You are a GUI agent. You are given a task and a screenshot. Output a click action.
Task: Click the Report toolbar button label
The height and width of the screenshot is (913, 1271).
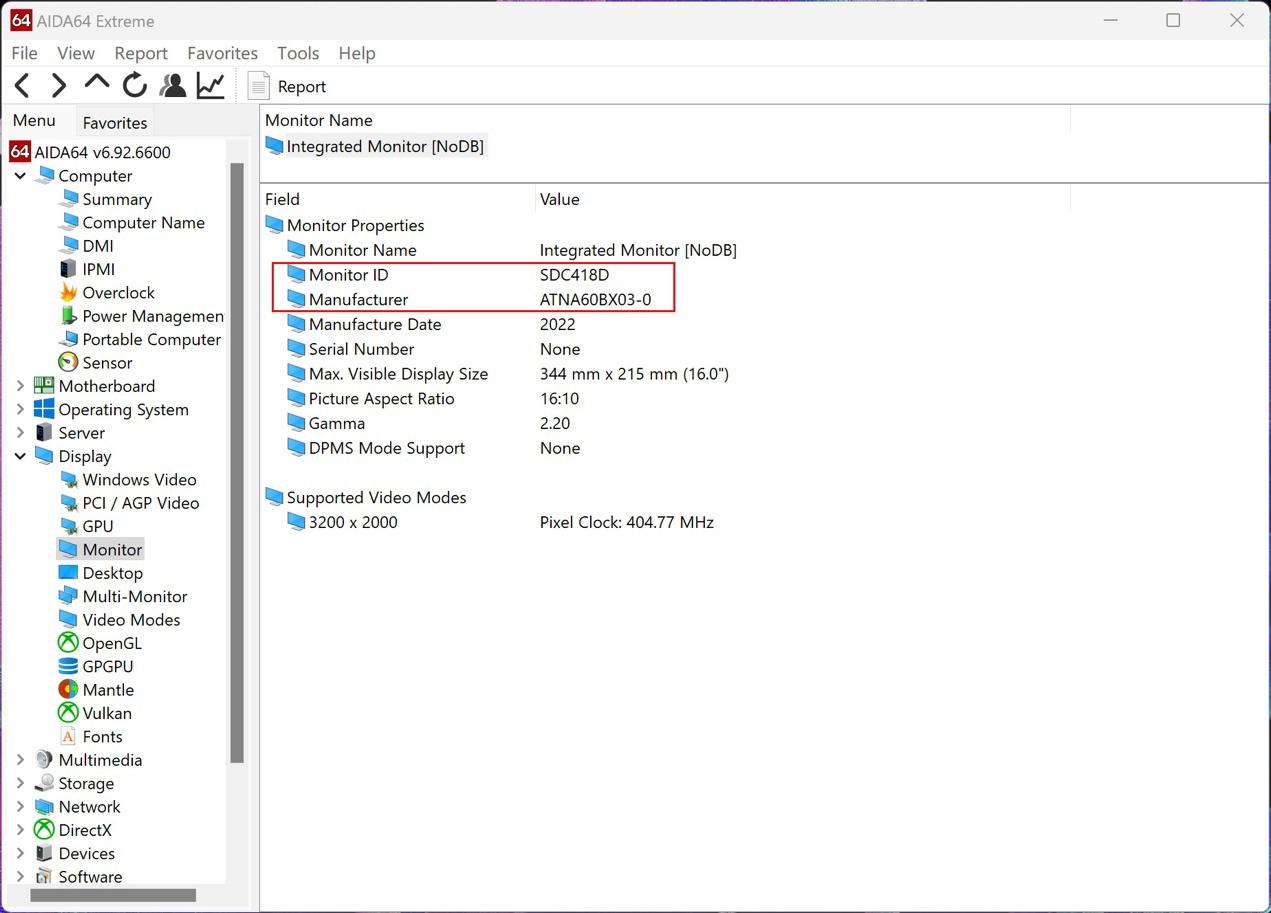point(302,87)
